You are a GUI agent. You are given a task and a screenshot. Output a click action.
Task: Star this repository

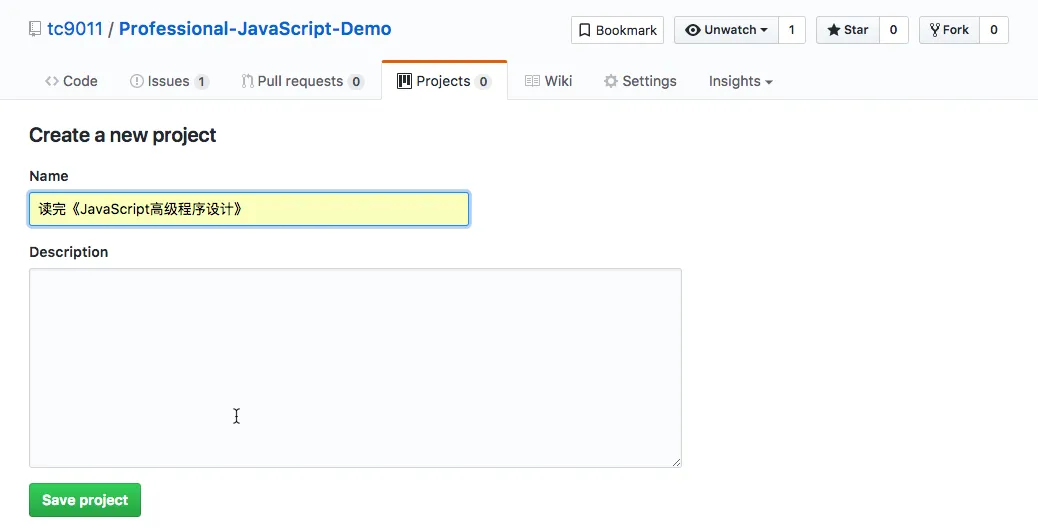point(847,30)
